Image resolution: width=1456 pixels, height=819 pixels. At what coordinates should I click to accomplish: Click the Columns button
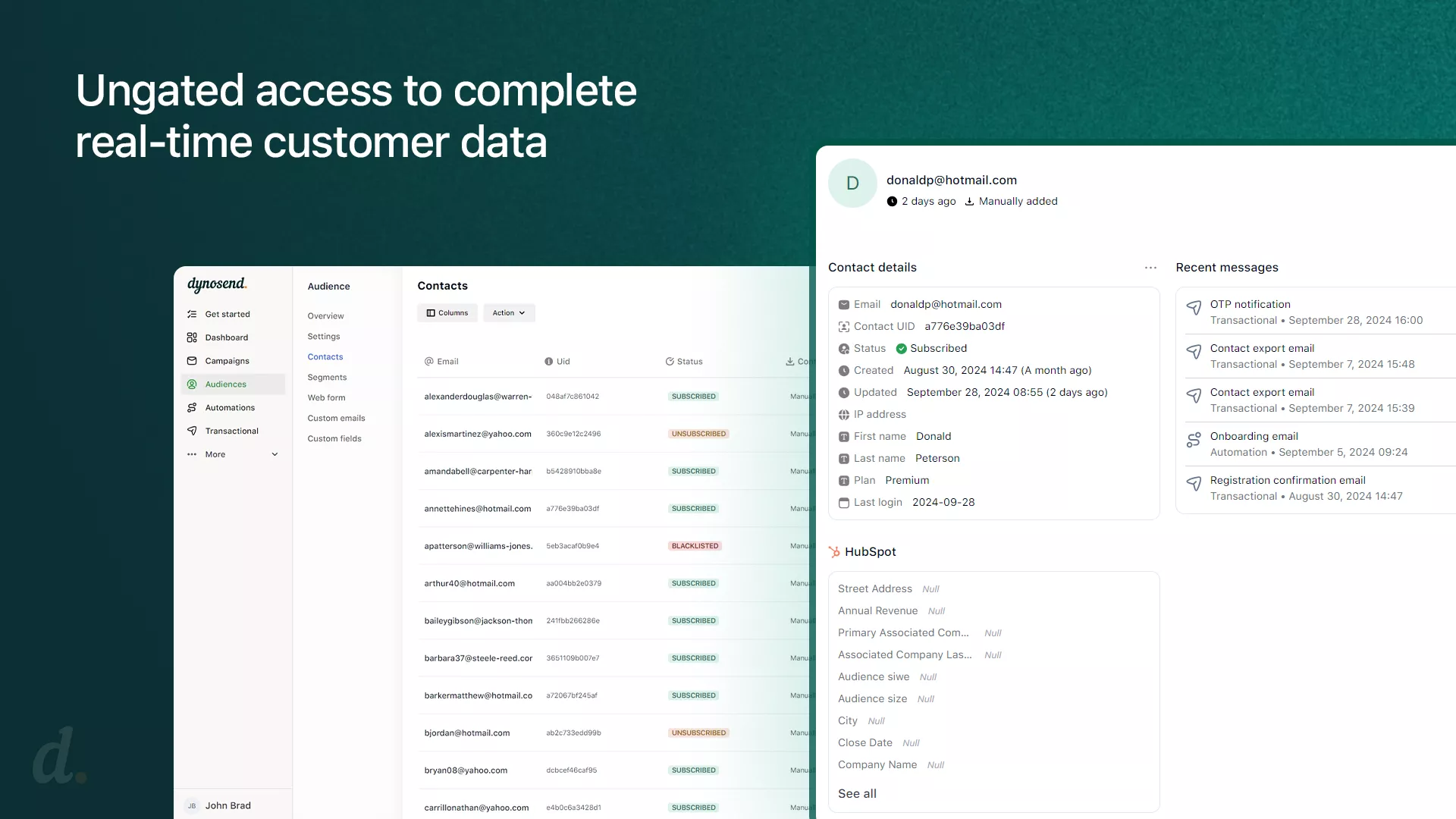click(x=447, y=313)
